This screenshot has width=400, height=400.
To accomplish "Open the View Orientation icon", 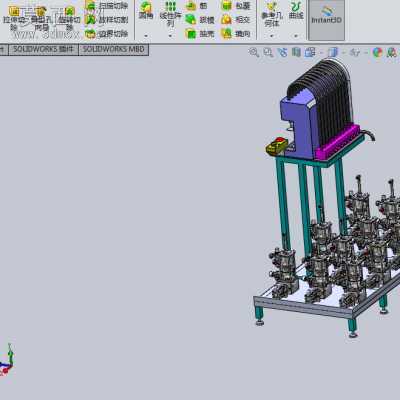I will [310, 52].
